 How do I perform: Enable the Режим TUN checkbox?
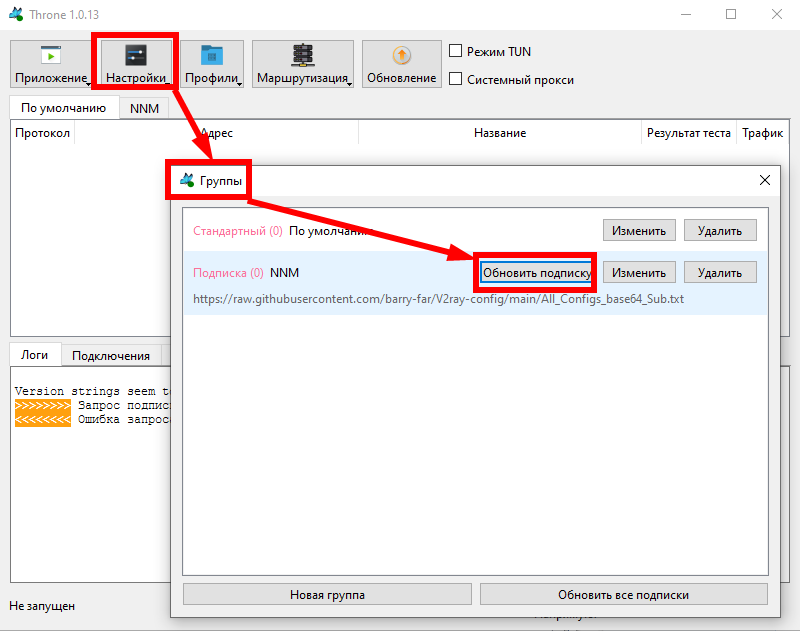(456, 51)
